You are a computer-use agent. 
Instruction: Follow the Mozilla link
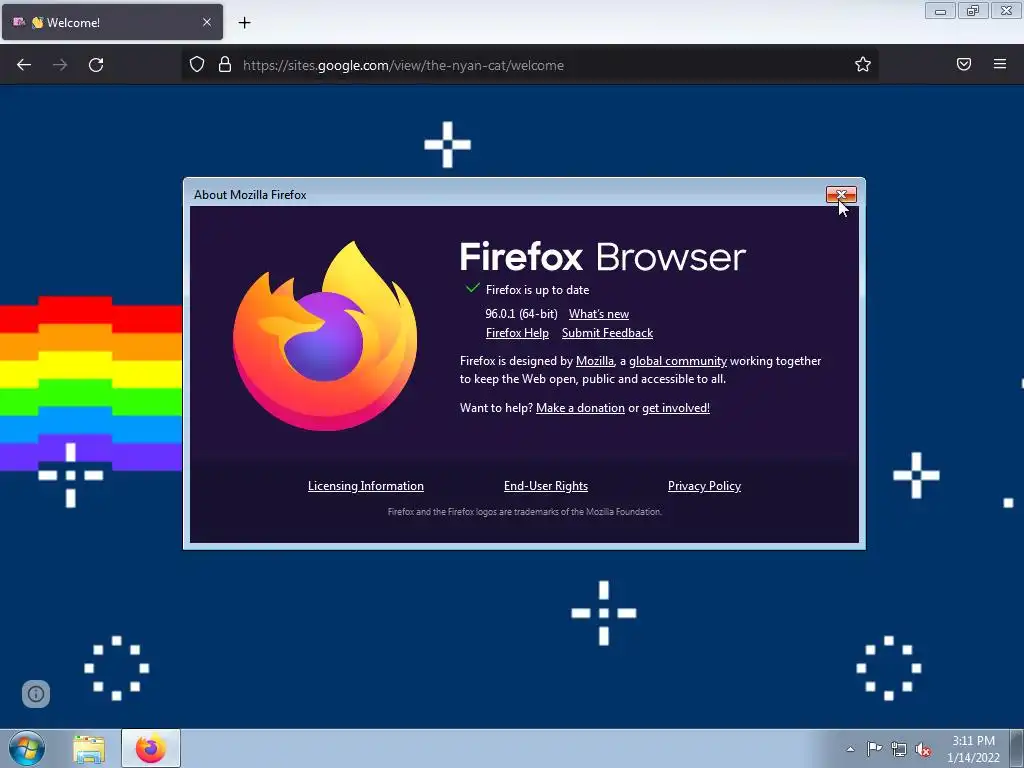[x=594, y=361]
